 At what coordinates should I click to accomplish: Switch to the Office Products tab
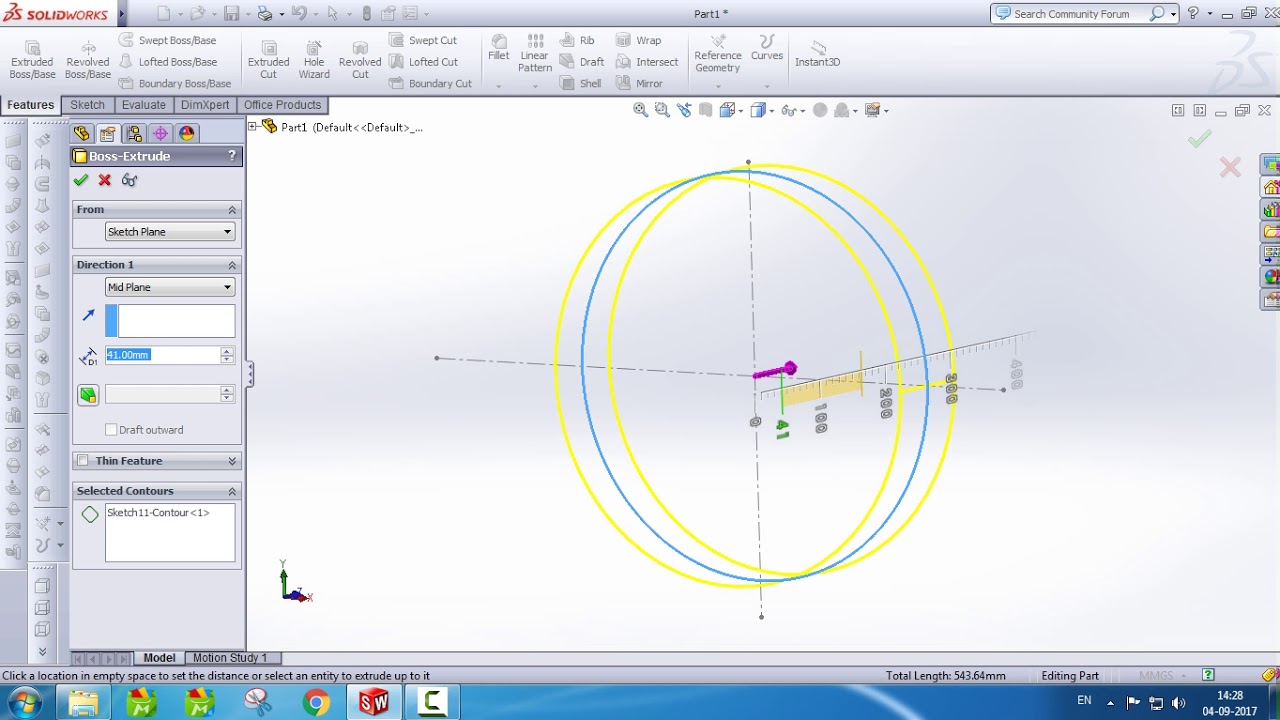(282, 105)
